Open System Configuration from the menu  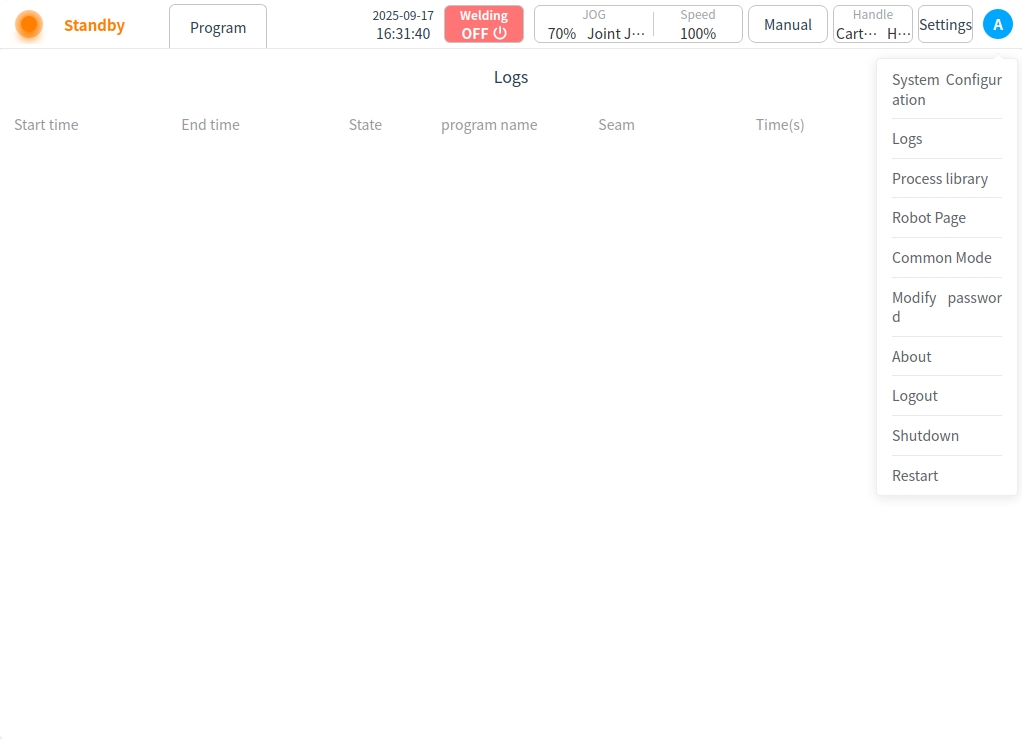pos(946,90)
